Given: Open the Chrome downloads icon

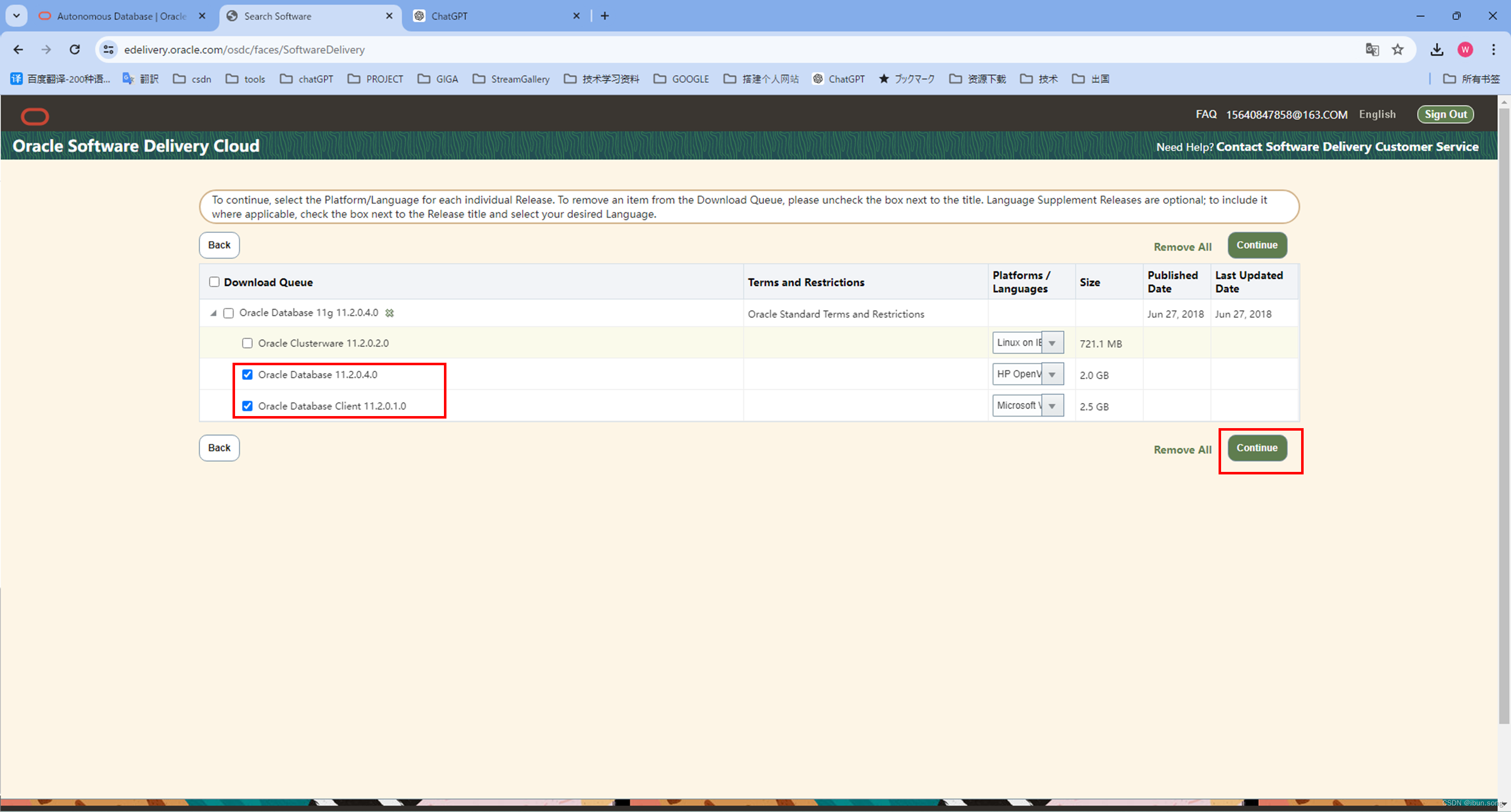Looking at the screenshot, I should click(x=1437, y=50).
